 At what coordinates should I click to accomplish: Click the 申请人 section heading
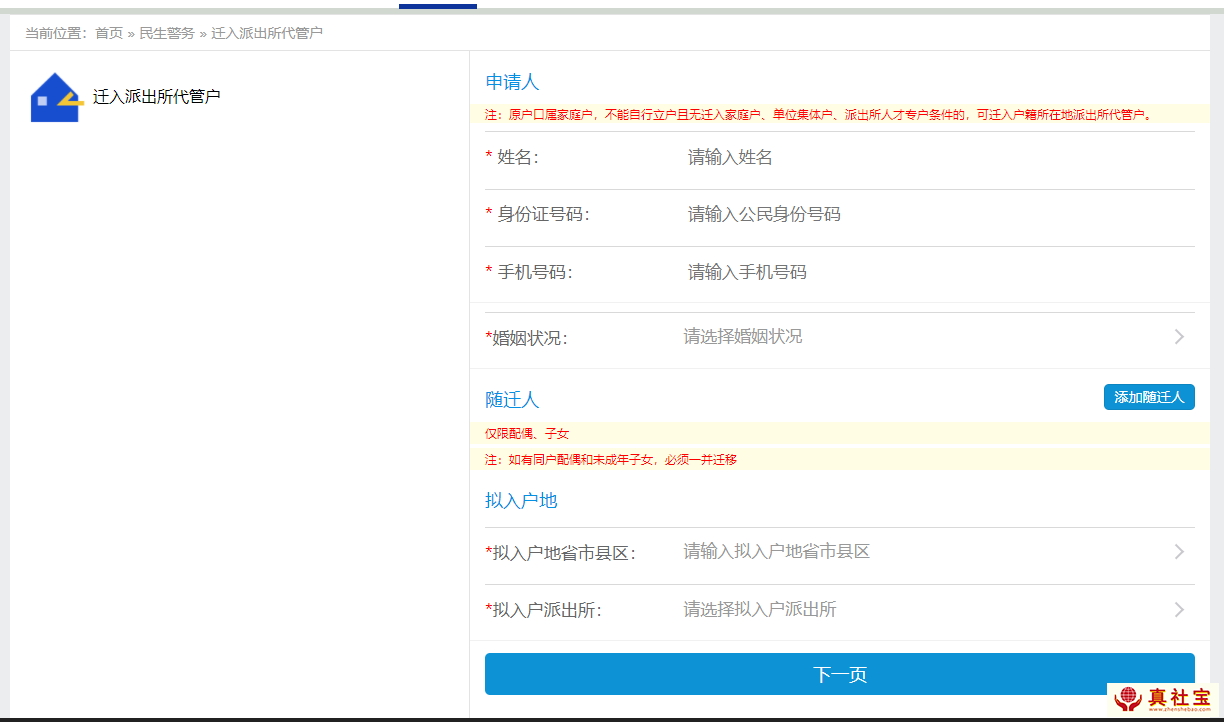point(512,82)
